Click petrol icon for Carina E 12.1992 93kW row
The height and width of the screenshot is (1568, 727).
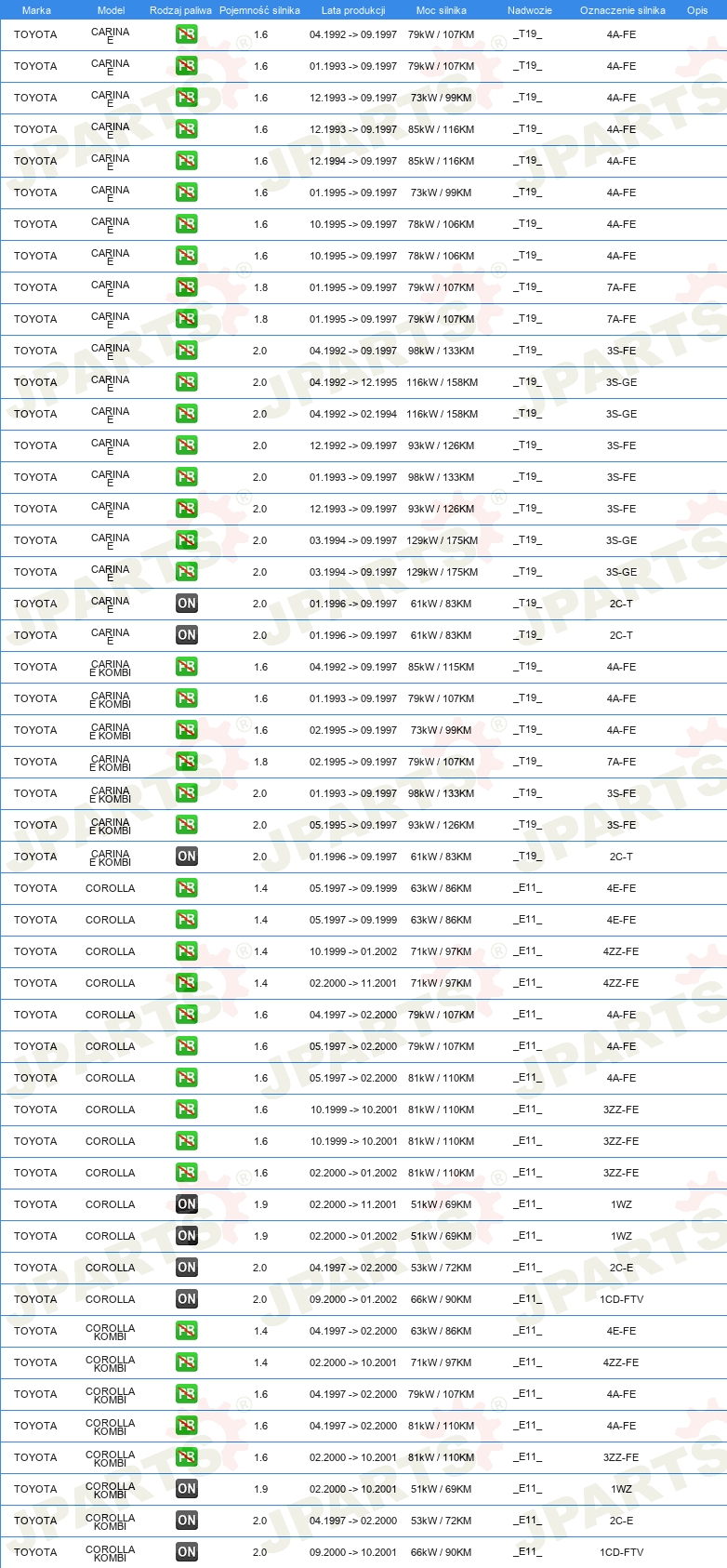pyautogui.click(x=187, y=445)
